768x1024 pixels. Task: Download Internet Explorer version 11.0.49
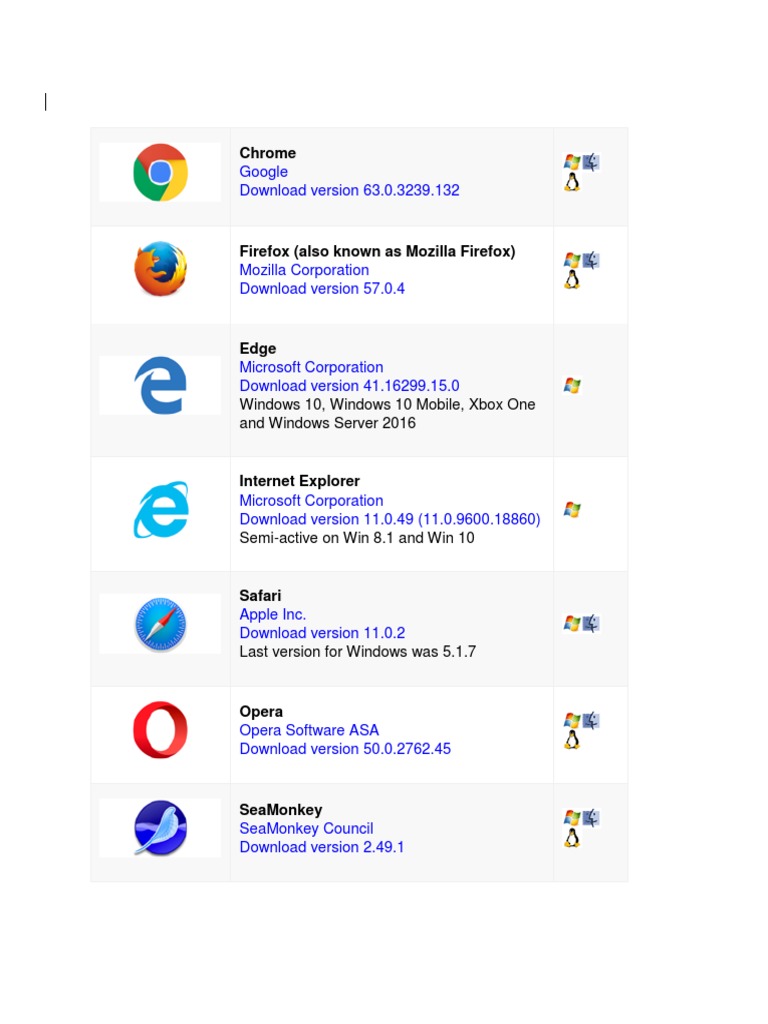click(389, 519)
